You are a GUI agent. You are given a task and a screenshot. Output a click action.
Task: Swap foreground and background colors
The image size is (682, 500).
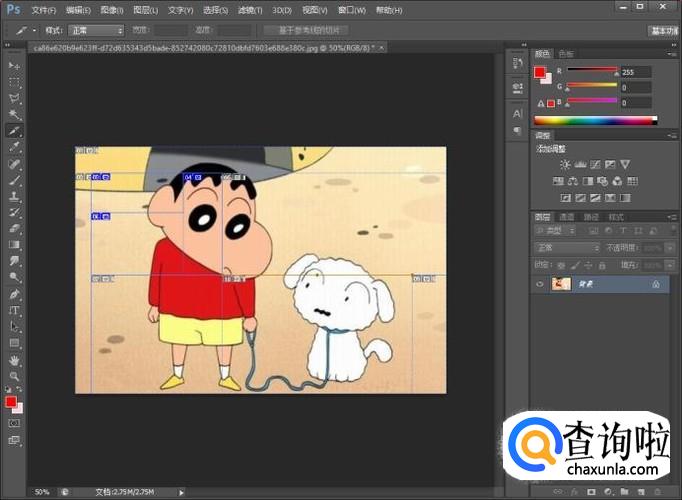pos(19,389)
